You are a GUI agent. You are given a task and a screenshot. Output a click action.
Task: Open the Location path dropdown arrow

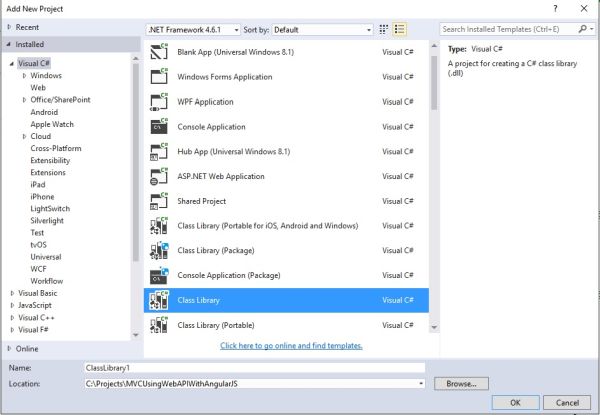421,384
